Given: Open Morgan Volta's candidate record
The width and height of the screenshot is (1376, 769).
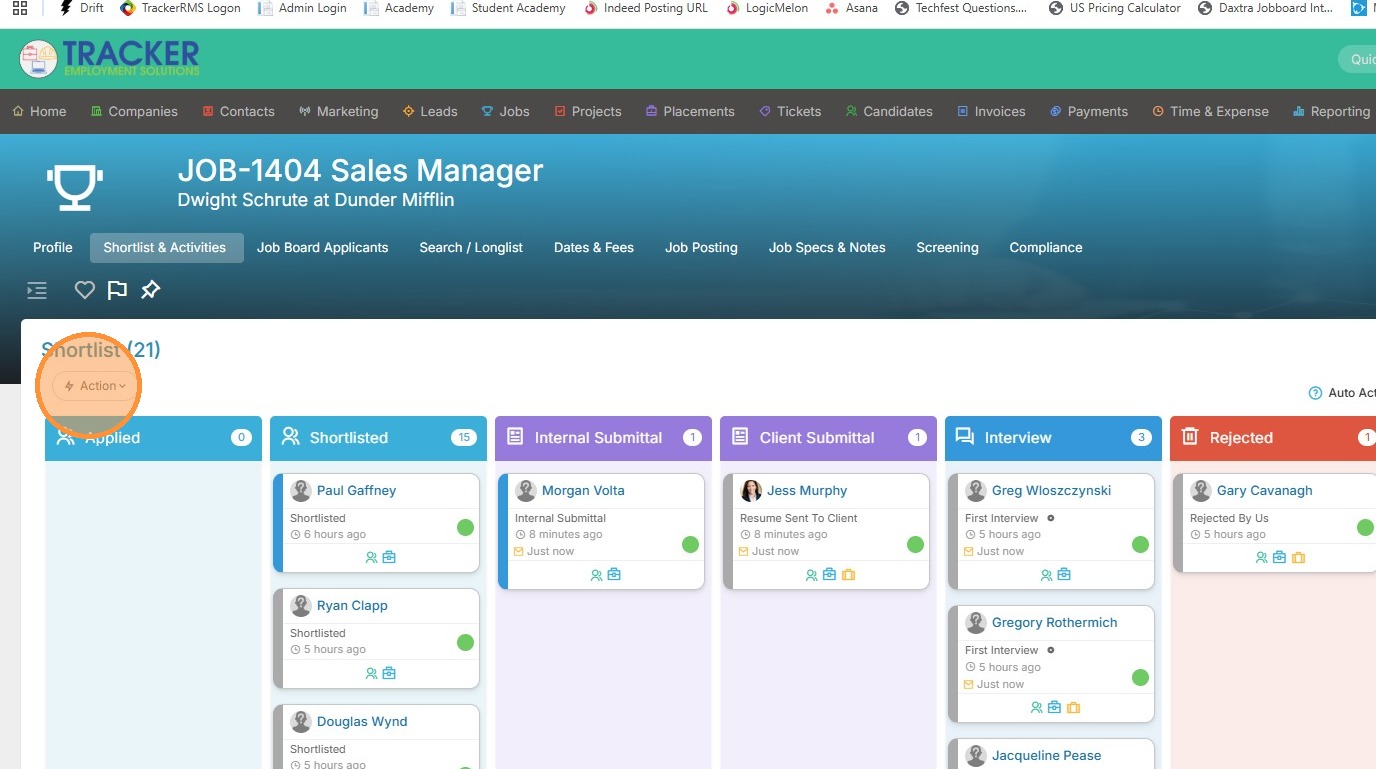Looking at the screenshot, I should click(583, 491).
